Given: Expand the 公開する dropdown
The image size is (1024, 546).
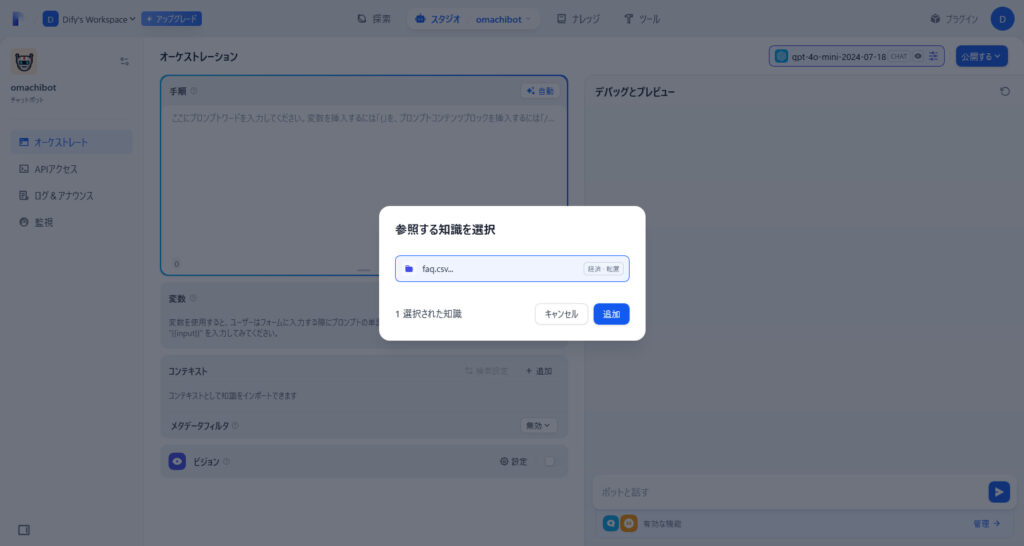Looking at the screenshot, I should [981, 56].
